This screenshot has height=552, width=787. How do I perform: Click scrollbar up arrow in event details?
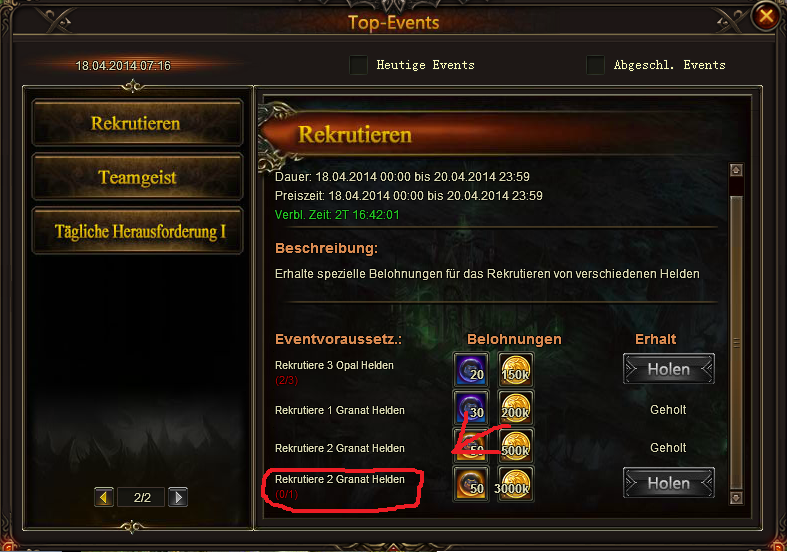pos(736,170)
